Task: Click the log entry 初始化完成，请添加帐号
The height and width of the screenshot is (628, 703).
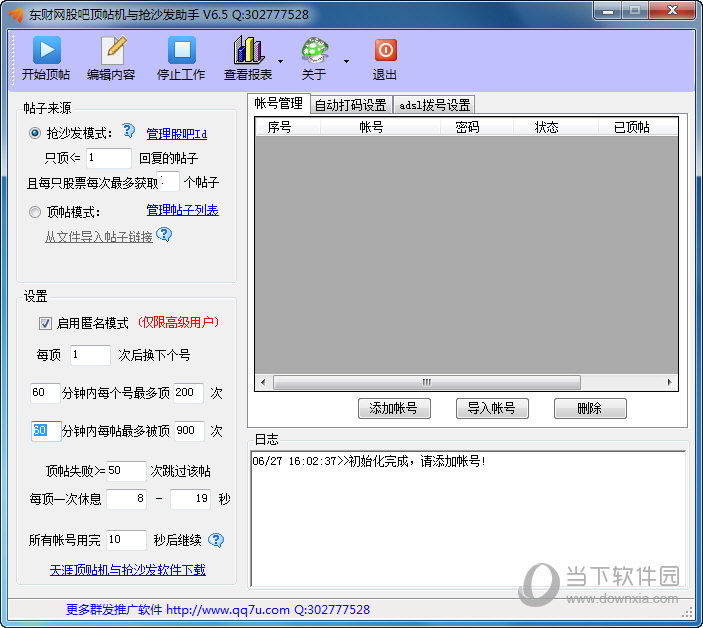Action: (x=369, y=461)
